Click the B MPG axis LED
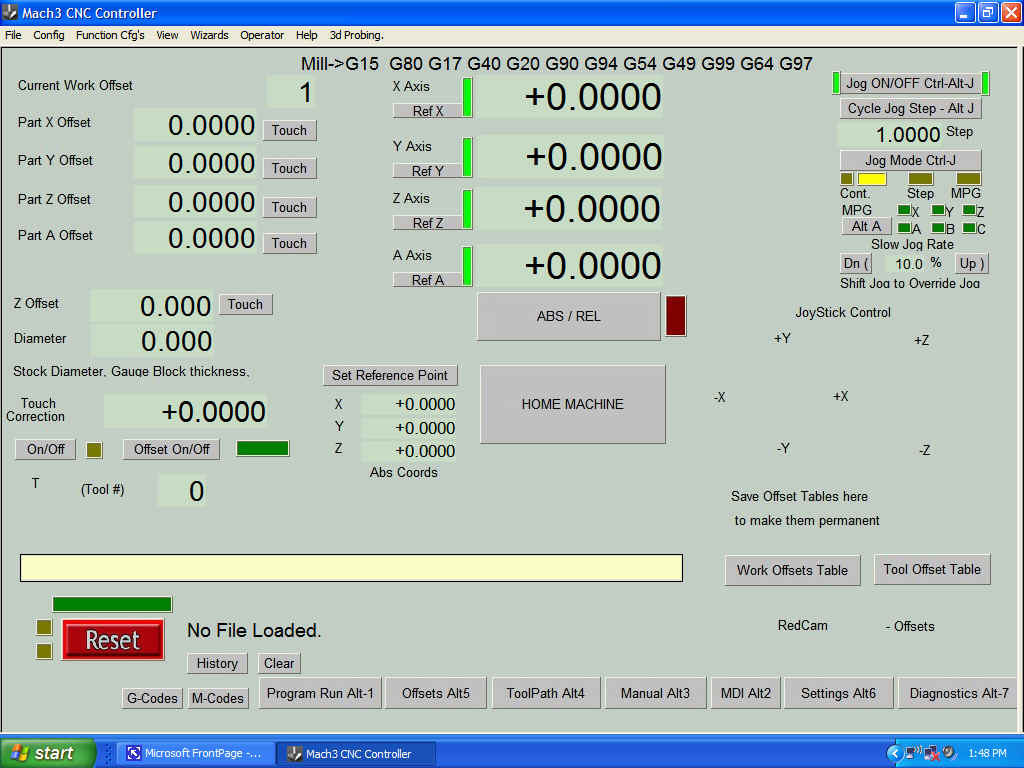Image resolution: width=1024 pixels, height=768 pixels. click(x=938, y=227)
